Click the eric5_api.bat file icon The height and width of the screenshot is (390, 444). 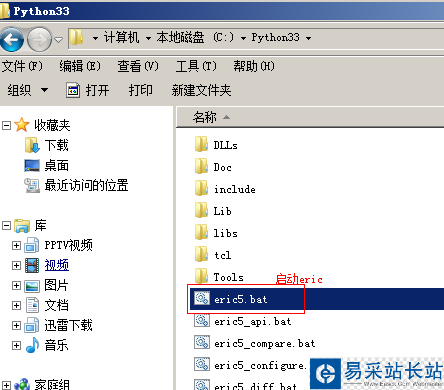pyautogui.click(x=202, y=320)
